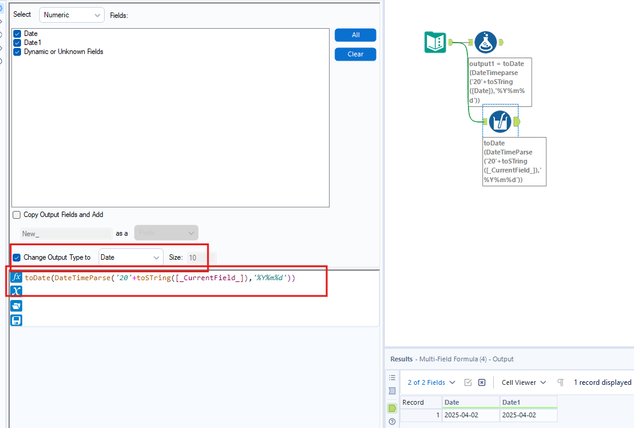
Task: Enable Copy Output Fields and Add
Action: [x=17, y=215]
